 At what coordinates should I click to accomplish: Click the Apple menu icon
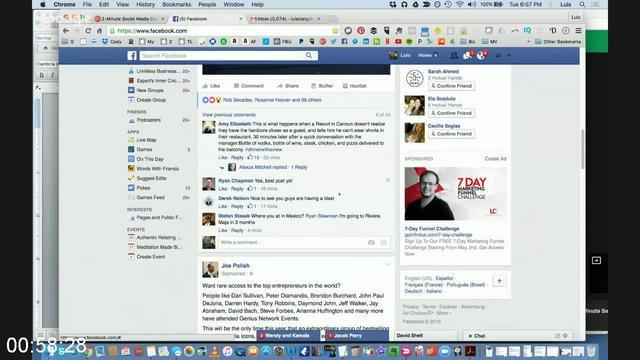(x=43, y=4)
